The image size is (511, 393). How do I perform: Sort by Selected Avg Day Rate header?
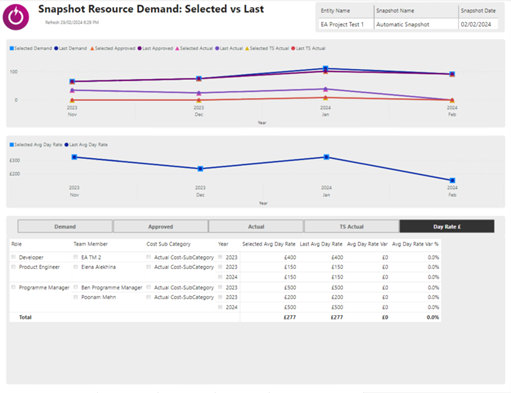click(x=269, y=244)
